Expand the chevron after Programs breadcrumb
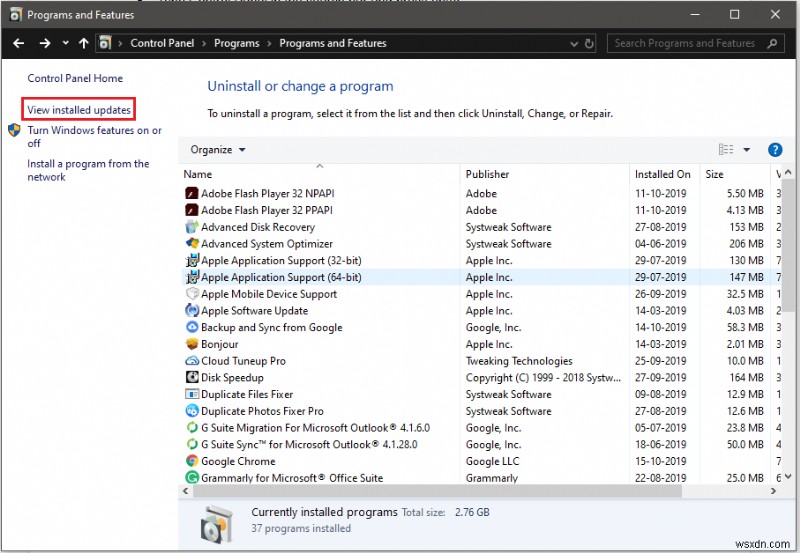This screenshot has width=800, height=553. [x=269, y=44]
